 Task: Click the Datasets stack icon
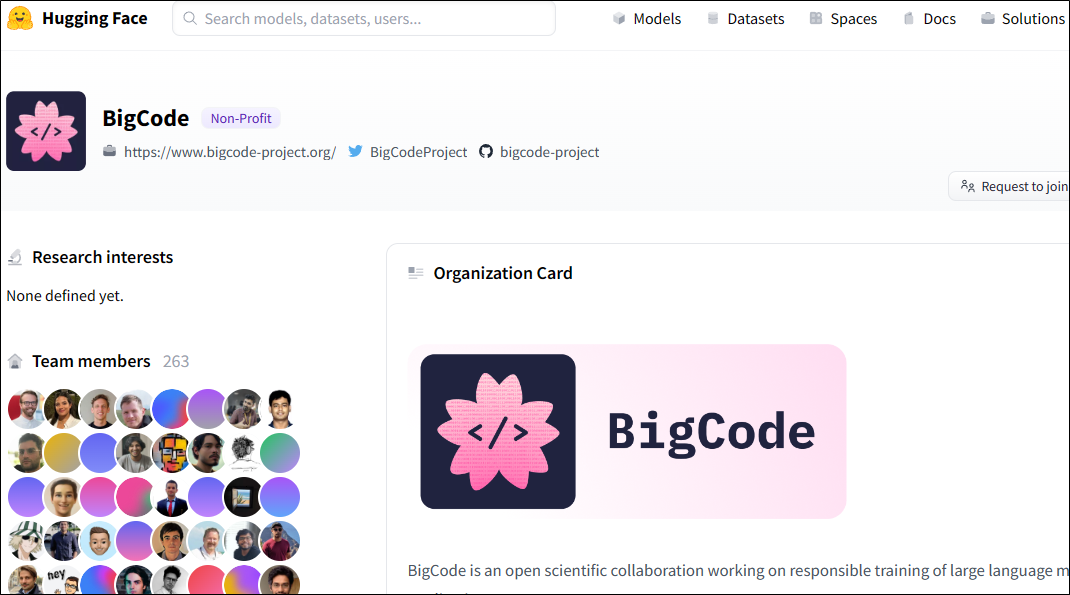click(713, 18)
